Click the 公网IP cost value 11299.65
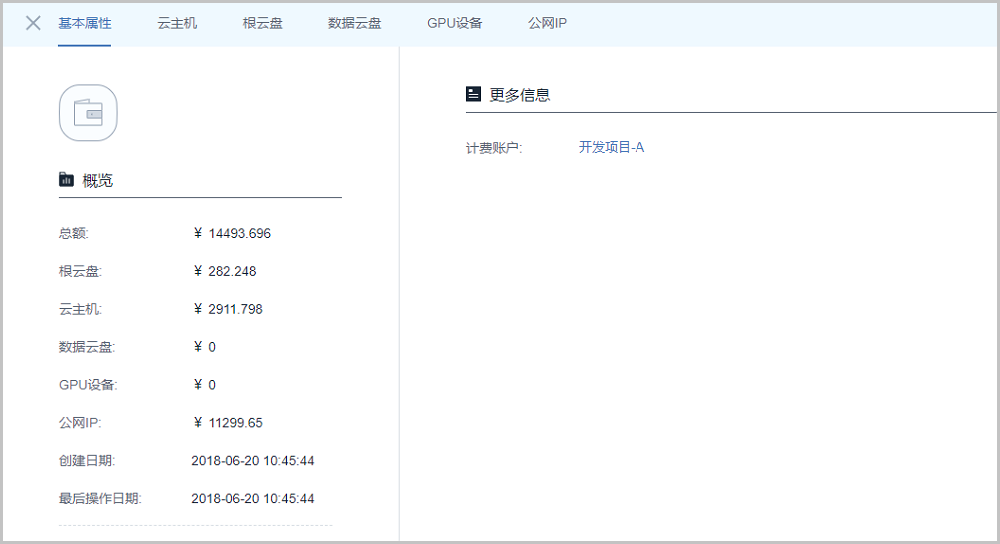 tap(235, 423)
